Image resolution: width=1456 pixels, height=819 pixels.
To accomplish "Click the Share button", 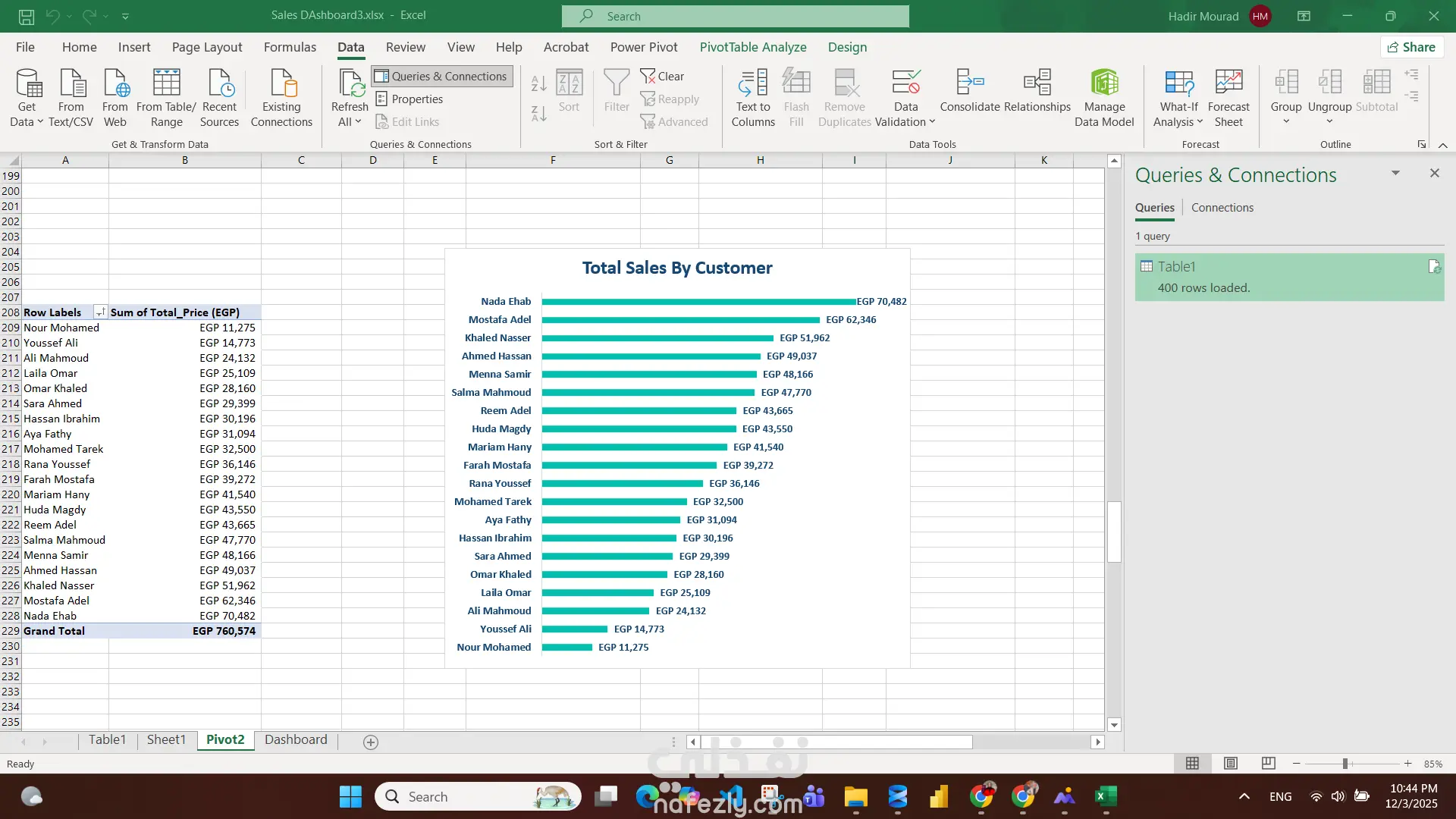I will click(1411, 47).
